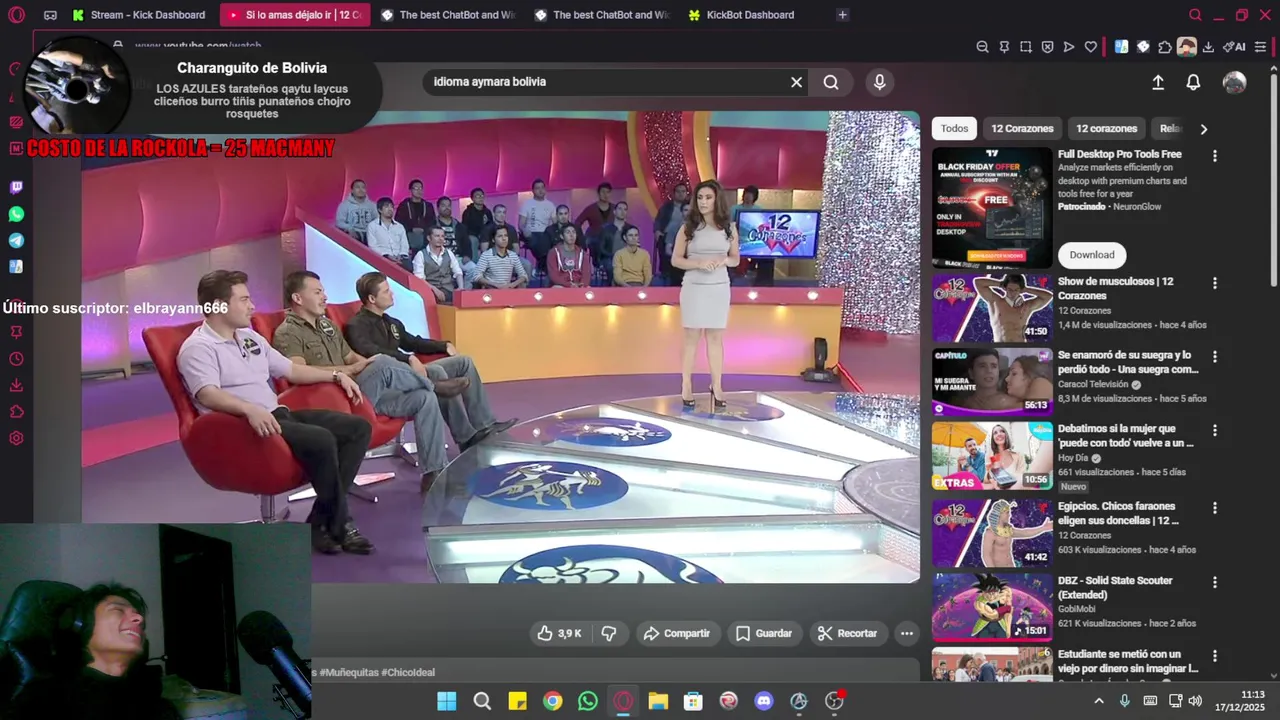Click the Recortar clip button
1280x720 pixels.
tap(847, 633)
